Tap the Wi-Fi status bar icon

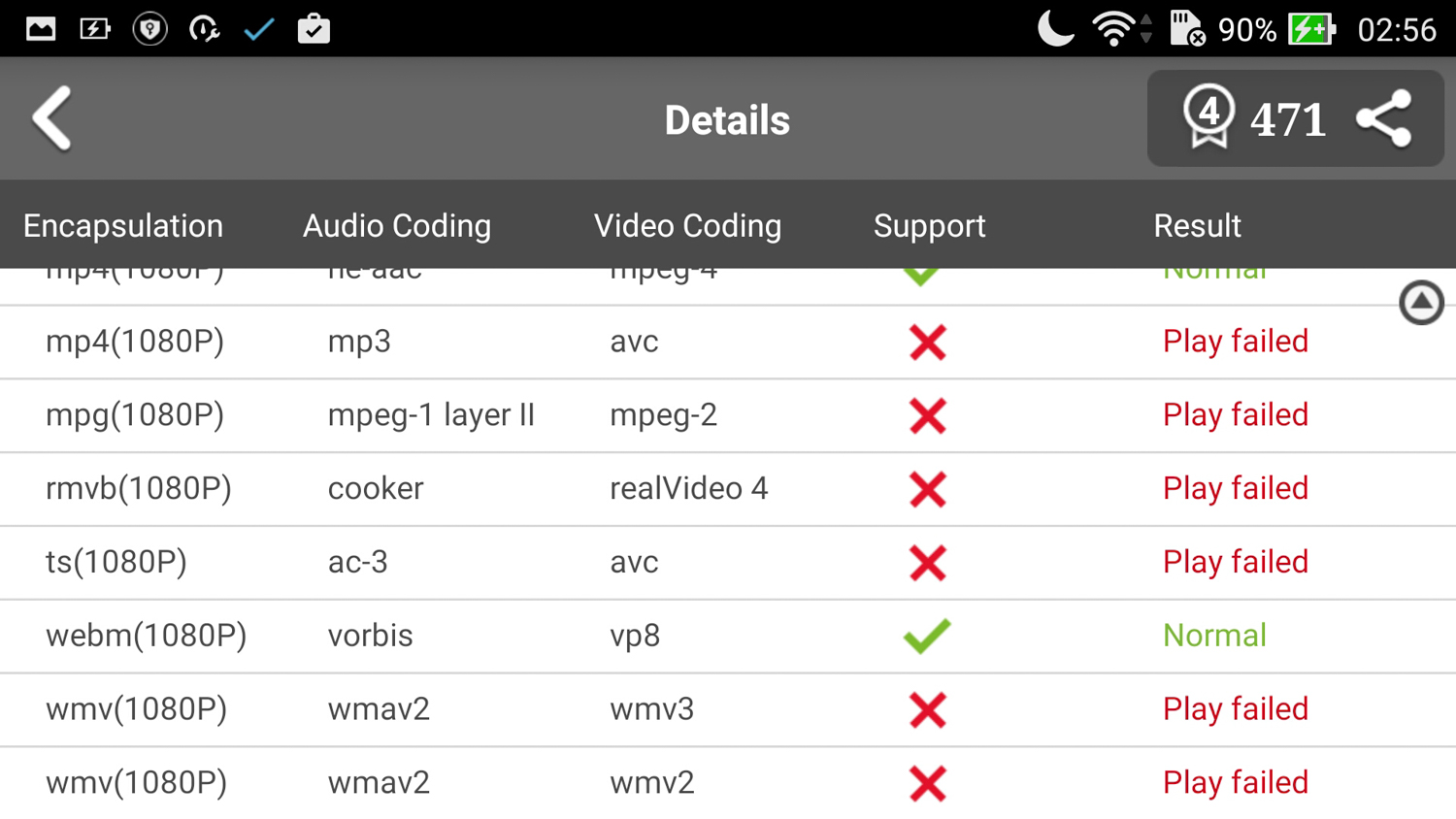point(1113,29)
